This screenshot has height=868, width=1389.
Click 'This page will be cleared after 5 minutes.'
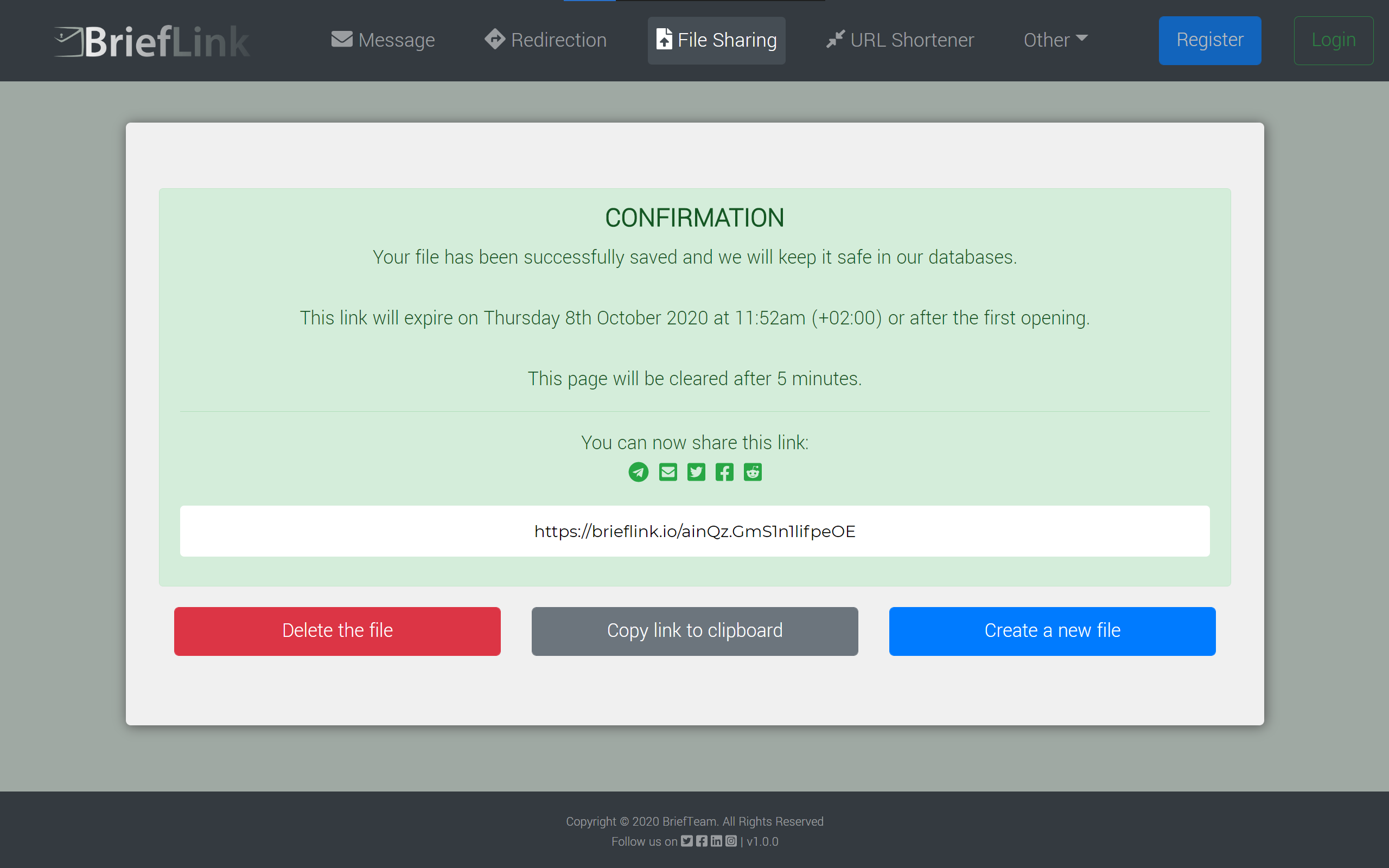pos(694,379)
